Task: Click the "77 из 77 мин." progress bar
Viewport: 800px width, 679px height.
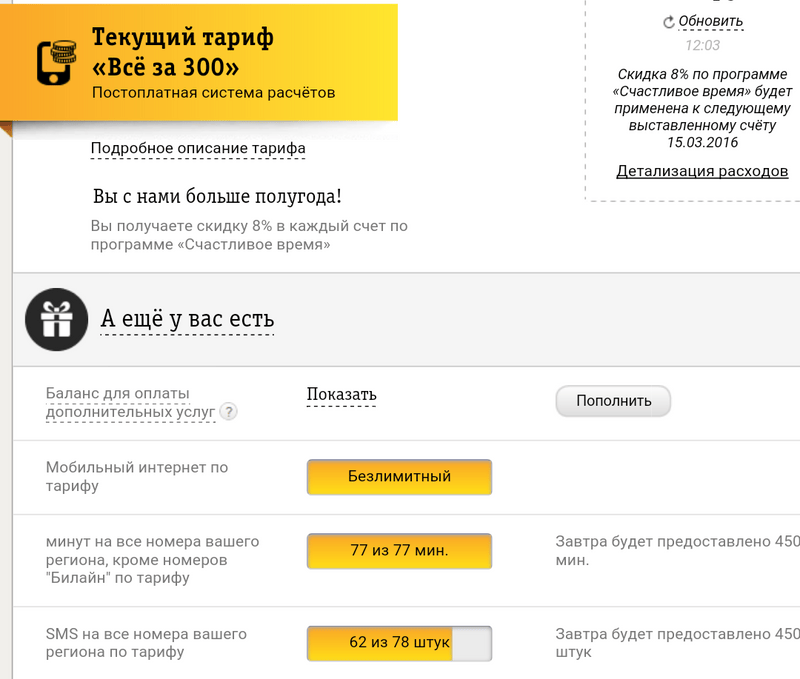Action: pos(399,551)
